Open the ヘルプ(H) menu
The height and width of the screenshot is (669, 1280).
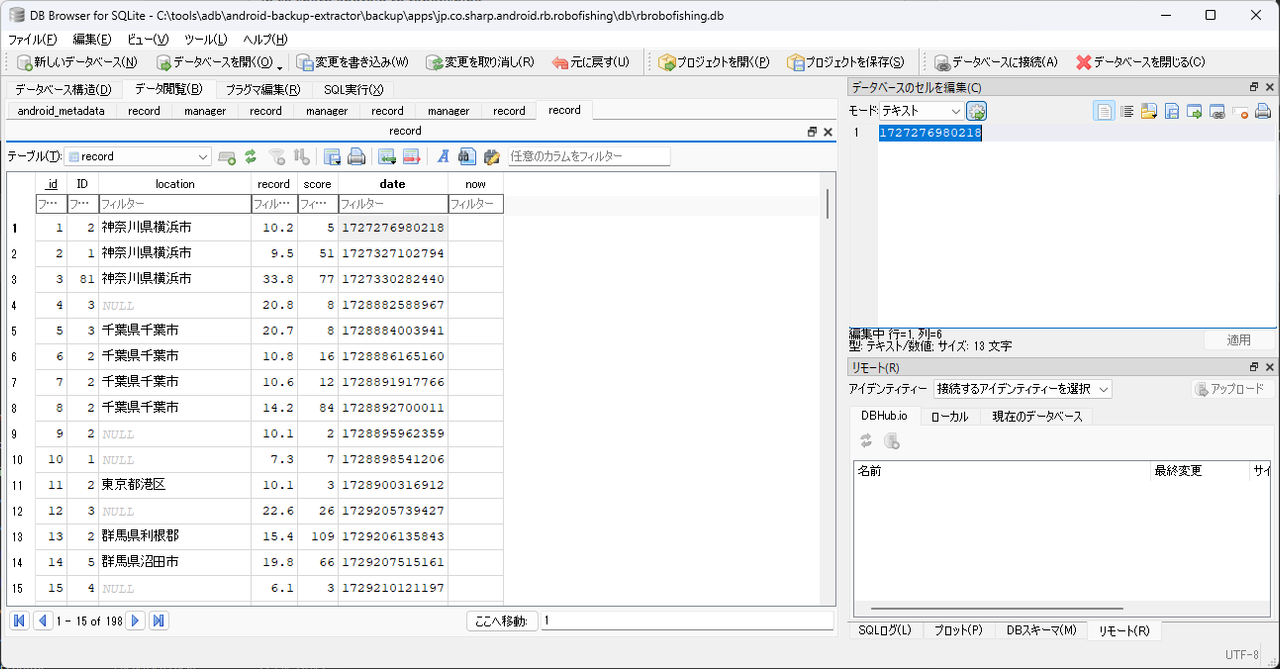tap(264, 39)
